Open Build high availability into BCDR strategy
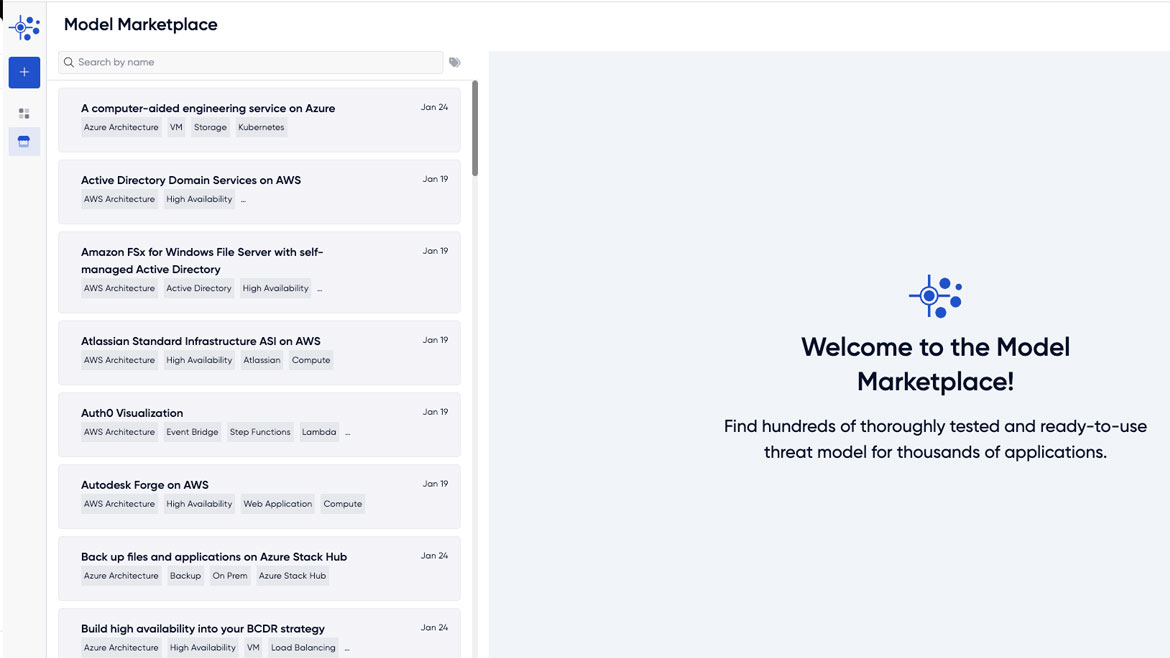 [203, 629]
